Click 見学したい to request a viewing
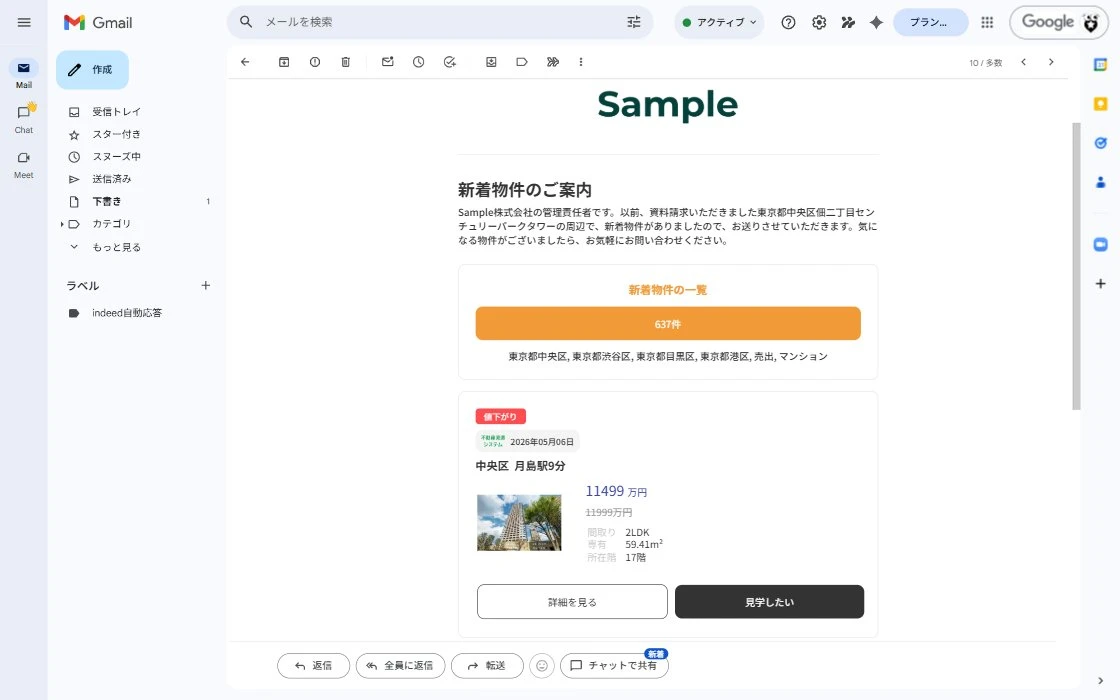The image size is (1120, 700). tap(769, 601)
